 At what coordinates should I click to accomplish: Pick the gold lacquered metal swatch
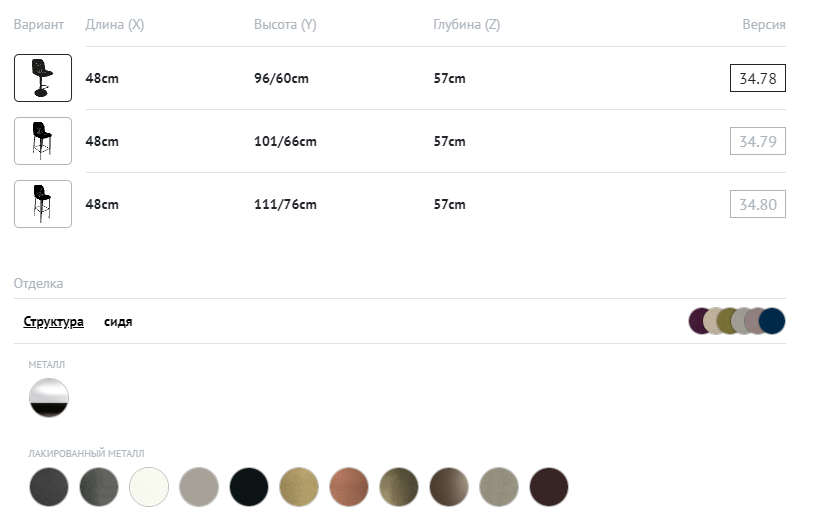click(x=299, y=487)
